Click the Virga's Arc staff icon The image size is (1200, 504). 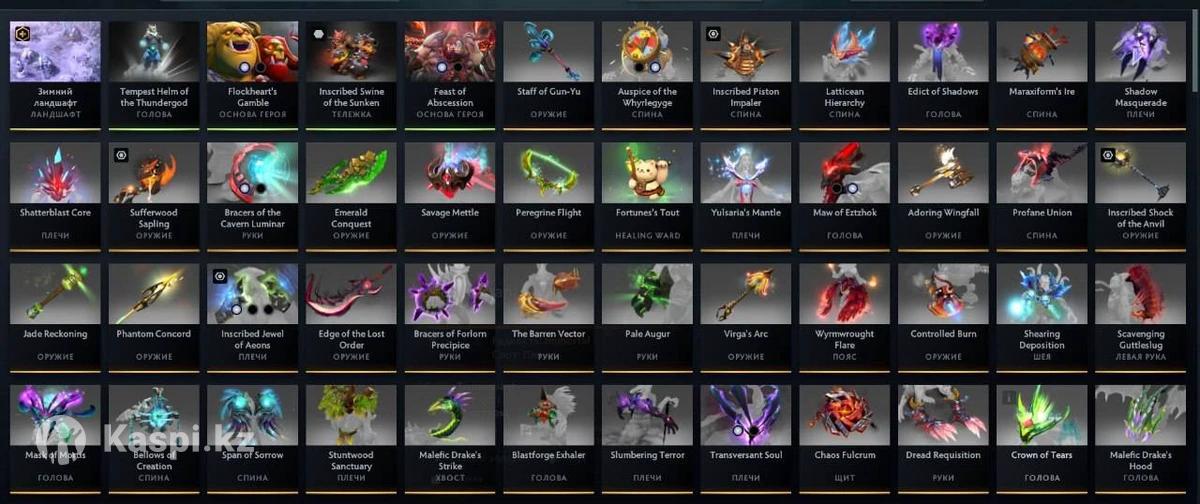pyautogui.click(x=746, y=313)
